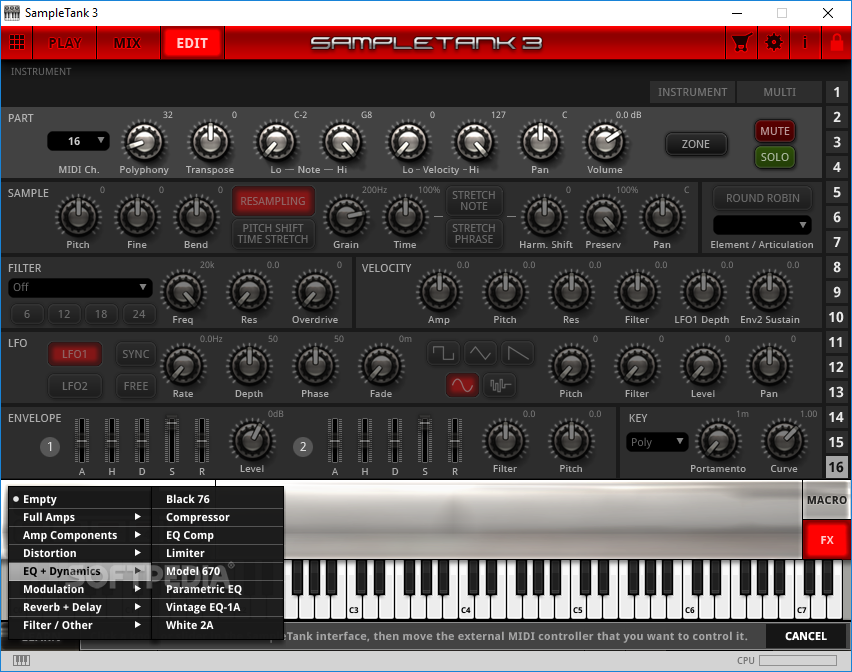Open the grid browser icon
This screenshot has height=672, width=852.
coord(17,42)
